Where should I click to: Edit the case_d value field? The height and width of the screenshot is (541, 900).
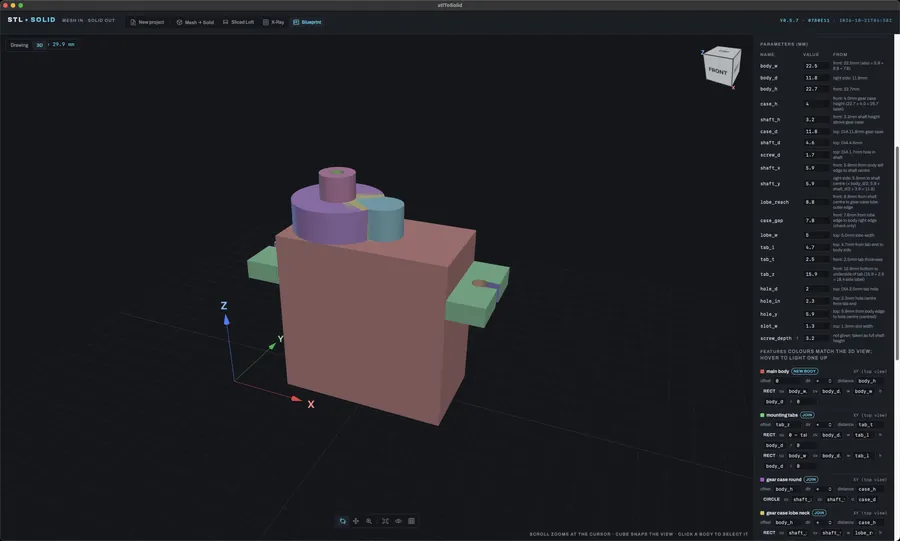[815, 131]
